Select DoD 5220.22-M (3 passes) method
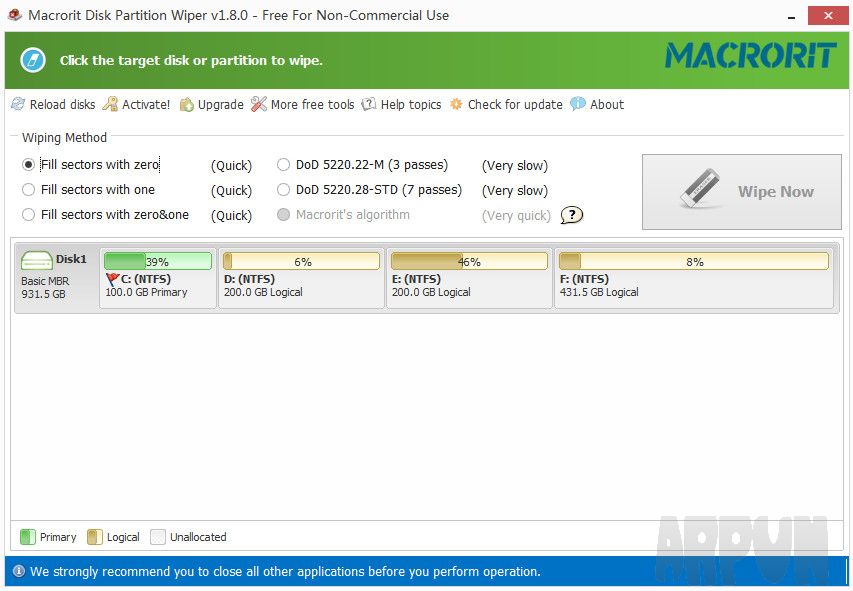Image resolution: width=853 pixels, height=591 pixels. point(283,164)
